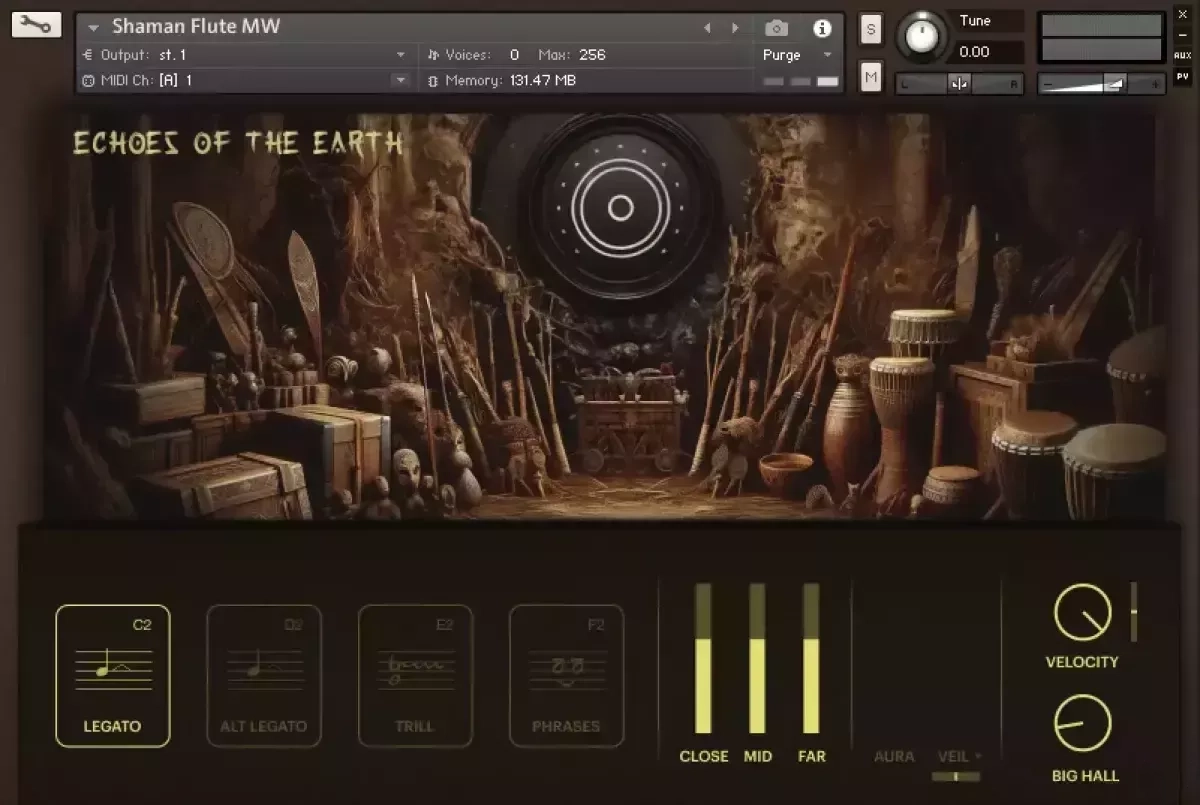The width and height of the screenshot is (1200, 805).
Task: Select the Trill articulation icon
Action: (414, 675)
